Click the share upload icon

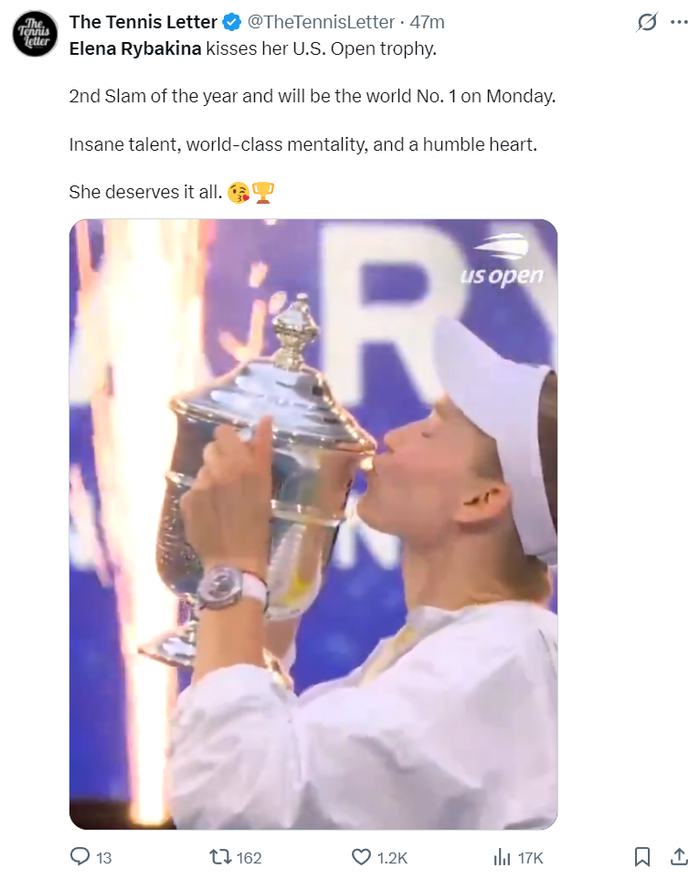tap(679, 857)
